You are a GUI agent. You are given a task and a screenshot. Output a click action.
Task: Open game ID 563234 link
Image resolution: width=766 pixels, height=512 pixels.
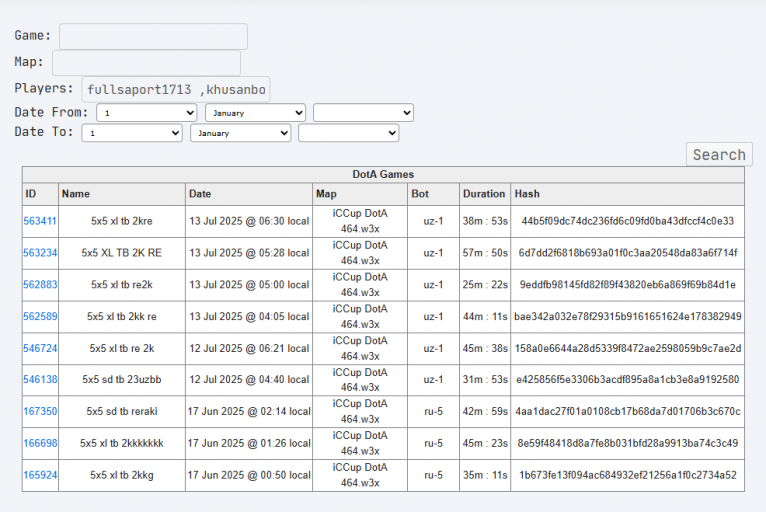40,253
